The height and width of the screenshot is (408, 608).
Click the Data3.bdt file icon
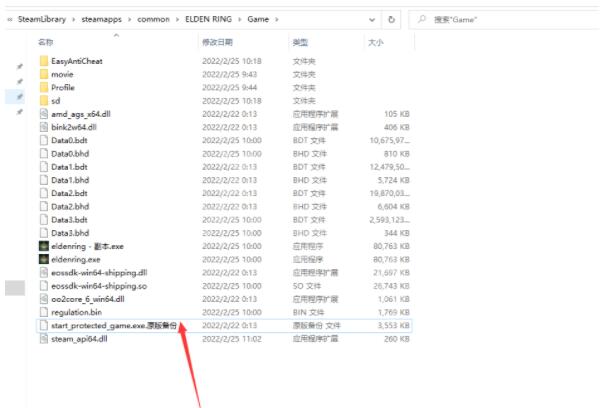tap(44, 220)
